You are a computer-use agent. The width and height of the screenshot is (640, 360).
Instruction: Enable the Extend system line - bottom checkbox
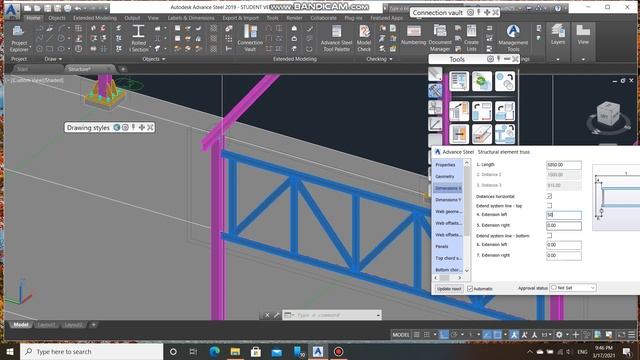point(549,236)
